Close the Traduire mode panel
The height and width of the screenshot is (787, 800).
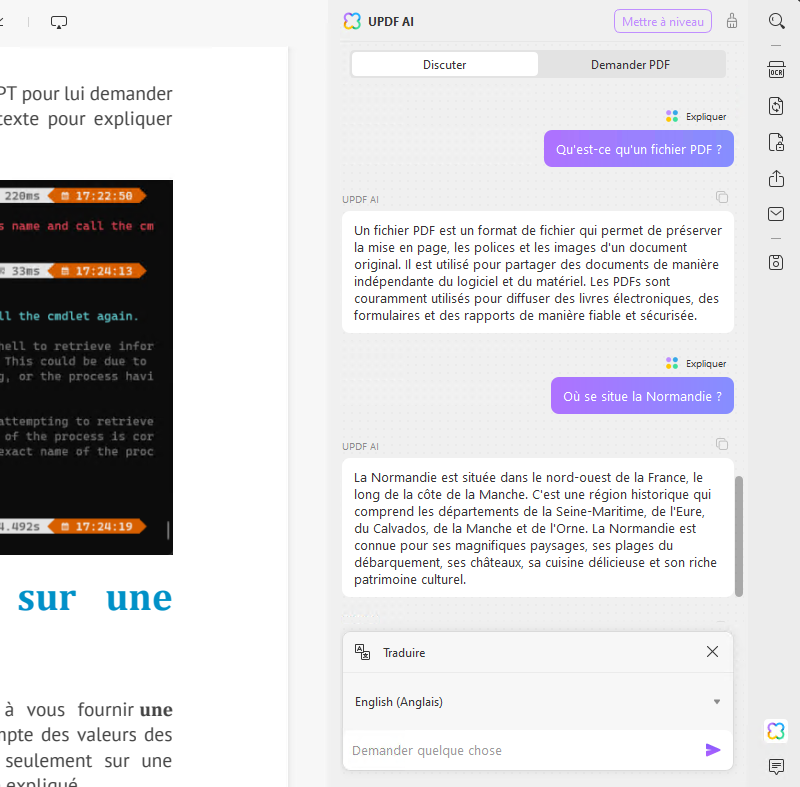pos(712,651)
